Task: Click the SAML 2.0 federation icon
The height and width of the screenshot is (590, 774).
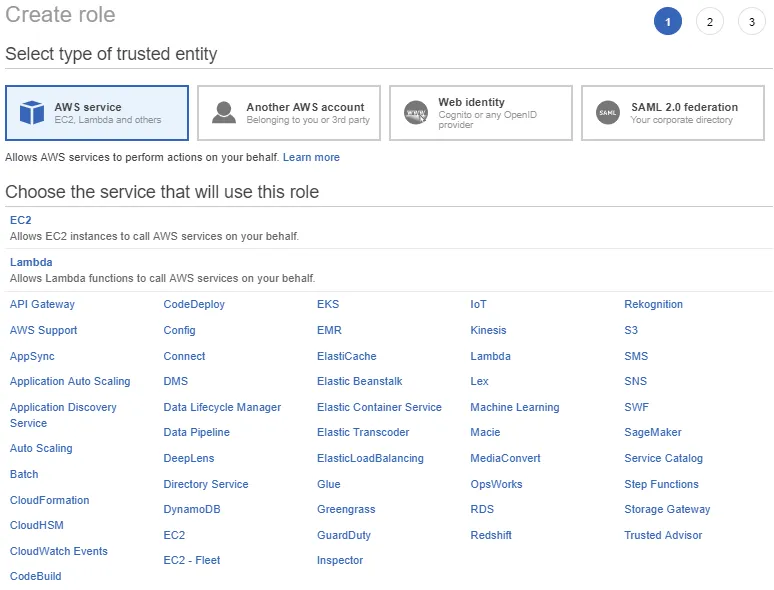Action: pos(608,113)
